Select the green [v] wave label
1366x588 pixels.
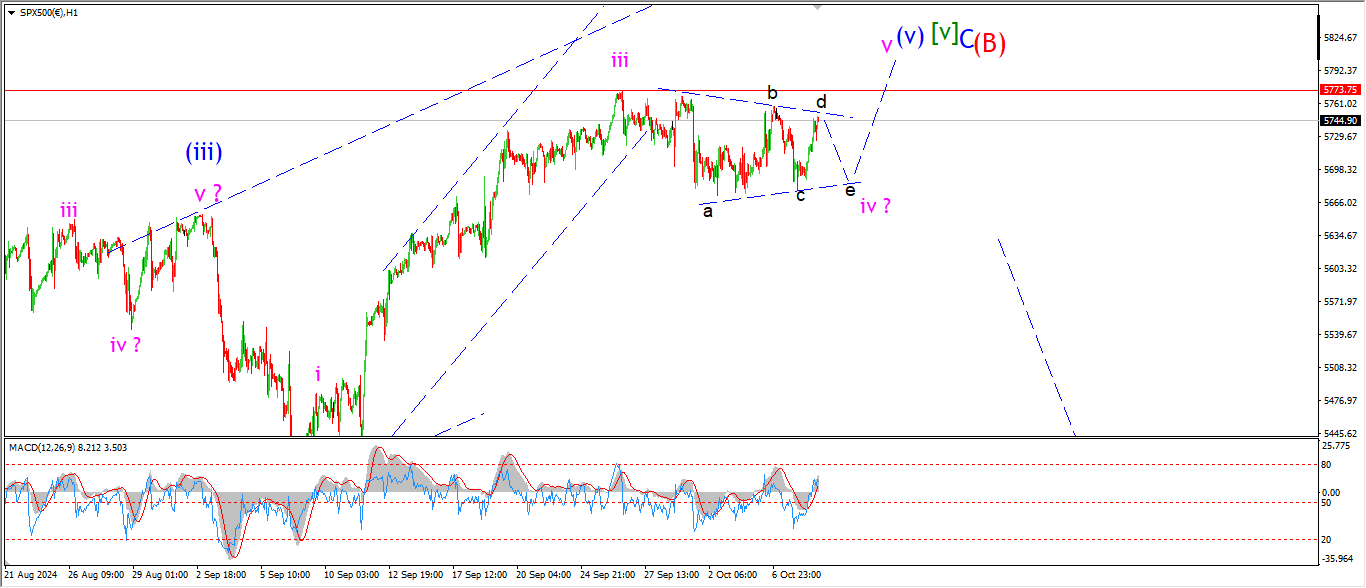pyautogui.click(x=944, y=33)
